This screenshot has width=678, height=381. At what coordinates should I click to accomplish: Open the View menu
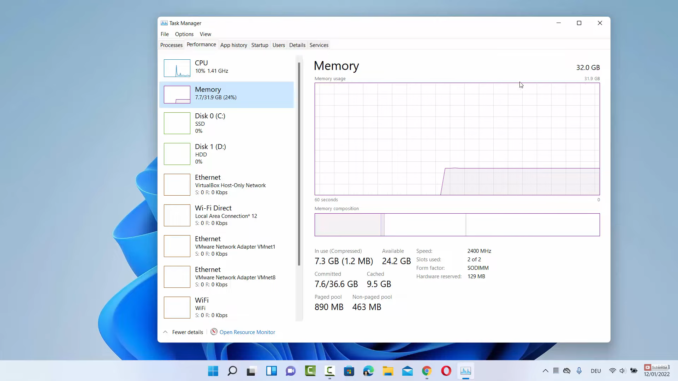205,34
